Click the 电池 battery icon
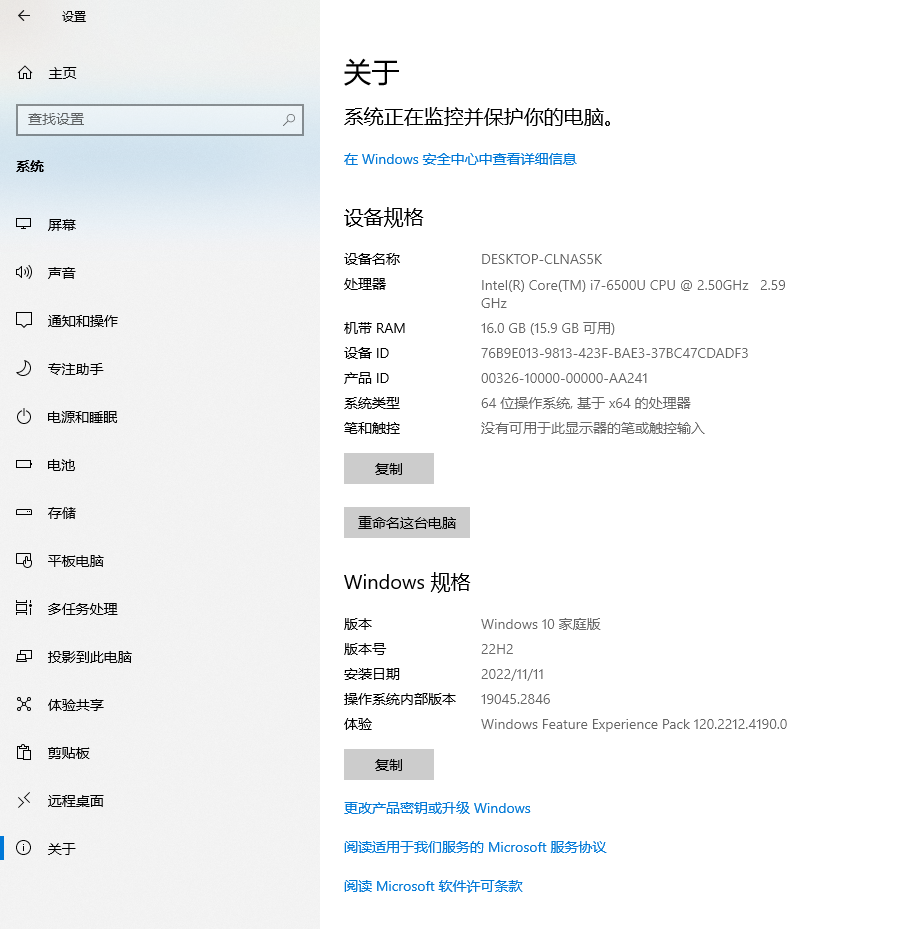This screenshot has width=920, height=929. click(x=24, y=464)
